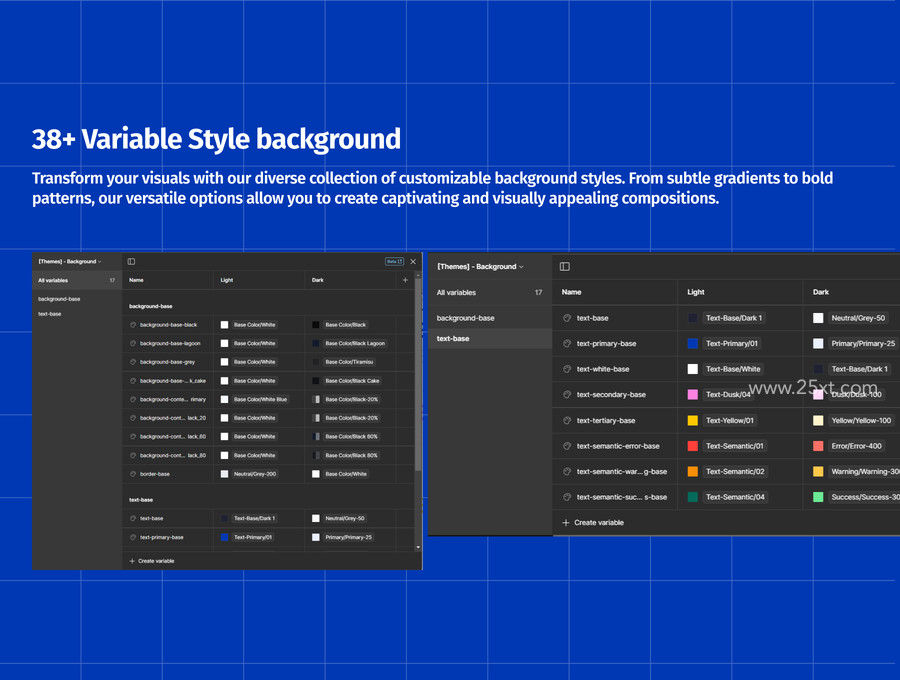Click the Beta badge in the variables panel header
900x680 pixels.
tap(394, 262)
